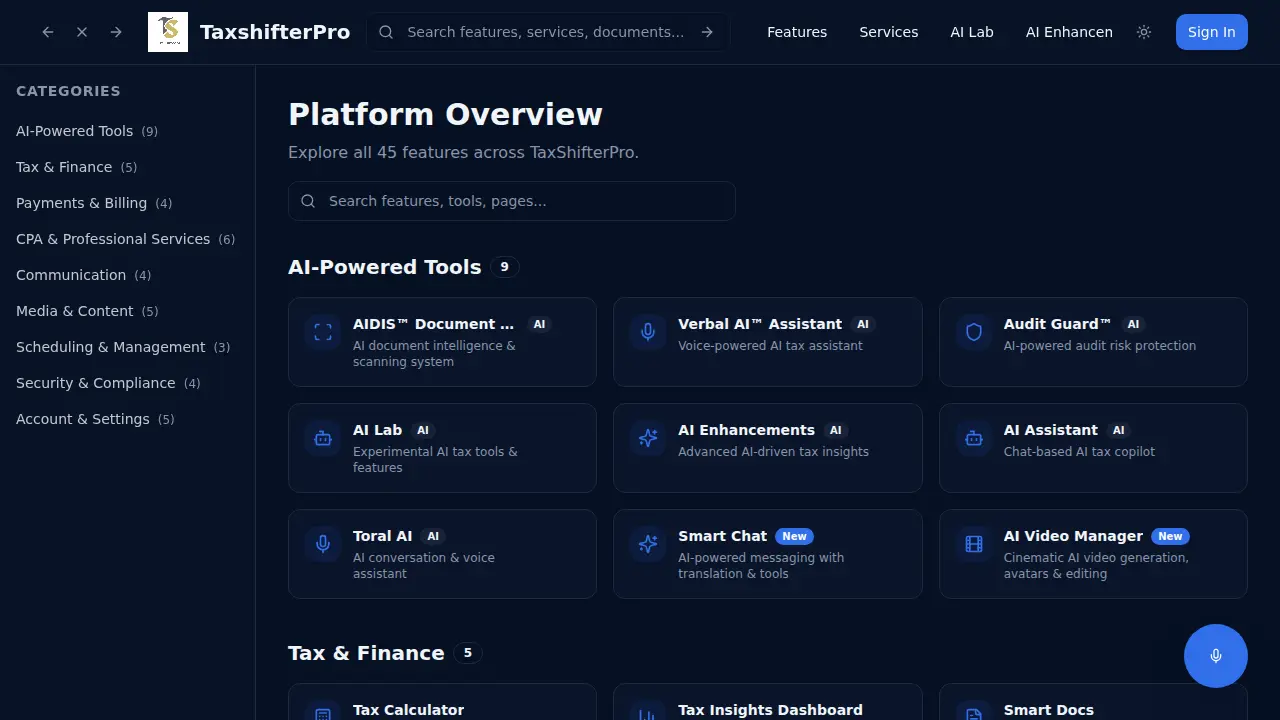Open the Smart Docs card title

pyautogui.click(x=1049, y=710)
